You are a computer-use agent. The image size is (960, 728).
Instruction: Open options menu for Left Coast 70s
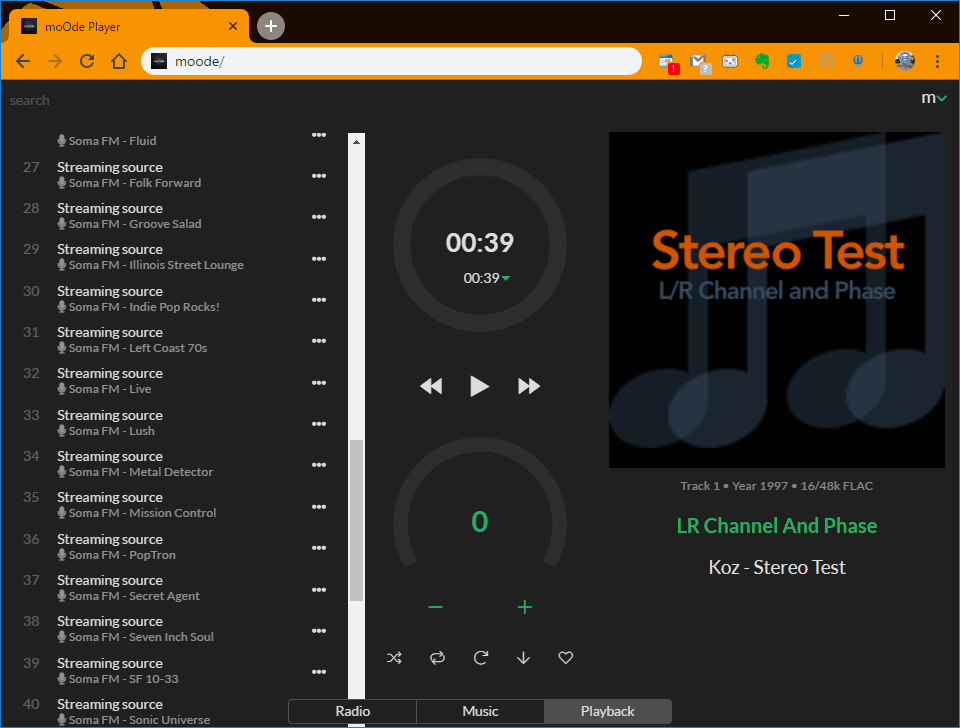[319, 340]
